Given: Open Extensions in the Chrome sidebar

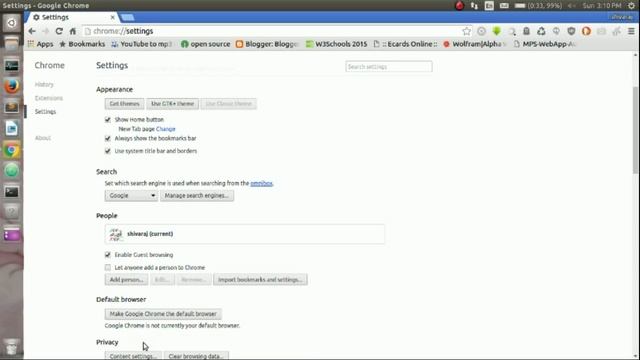Looking at the screenshot, I should point(49,98).
